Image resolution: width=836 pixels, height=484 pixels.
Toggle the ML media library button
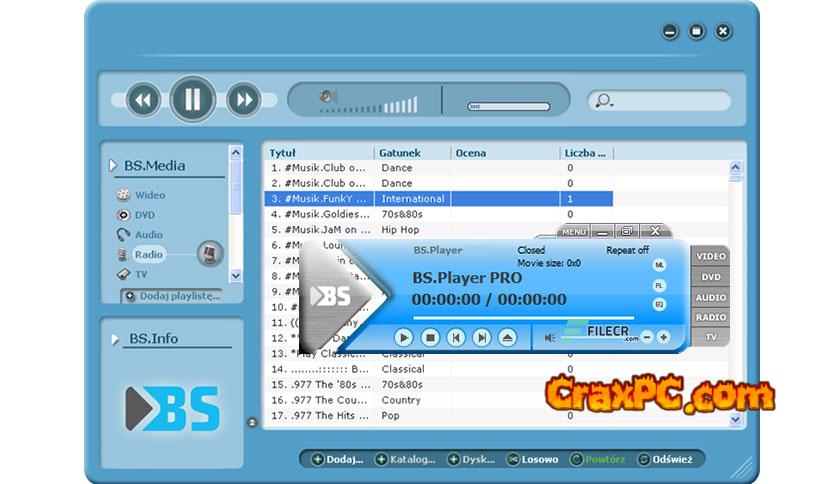(659, 265)
